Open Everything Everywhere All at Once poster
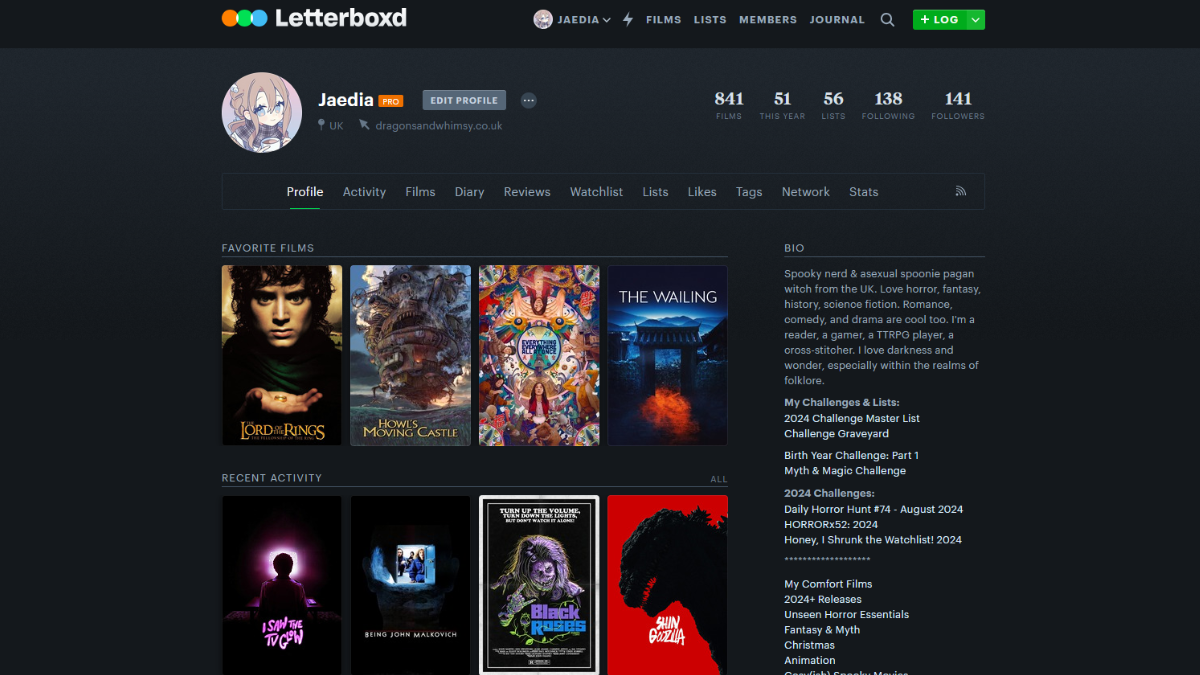 click(x=539, y=355)
